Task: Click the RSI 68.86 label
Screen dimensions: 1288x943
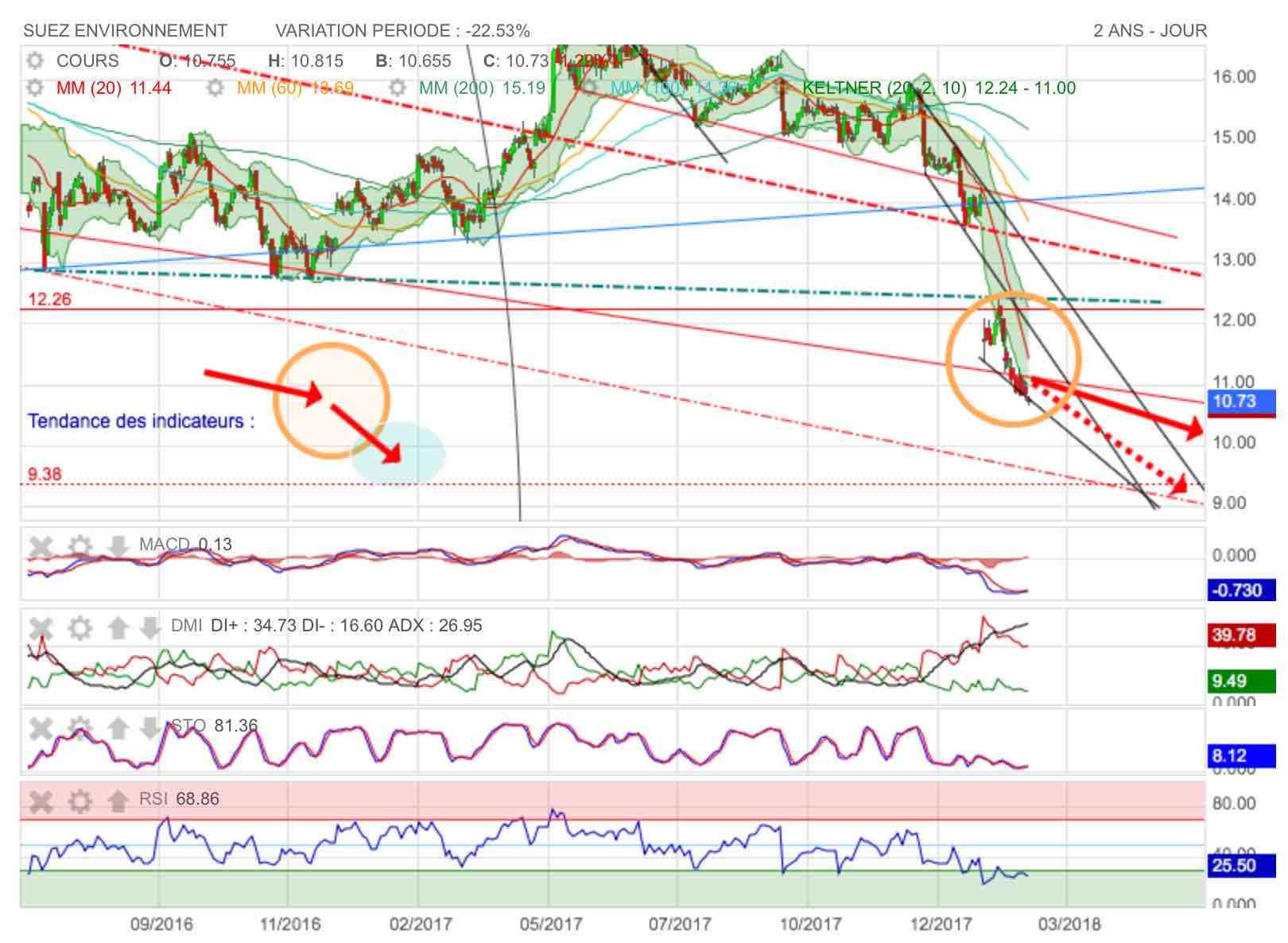Action: pyautogui.click(x=179, y=798)
